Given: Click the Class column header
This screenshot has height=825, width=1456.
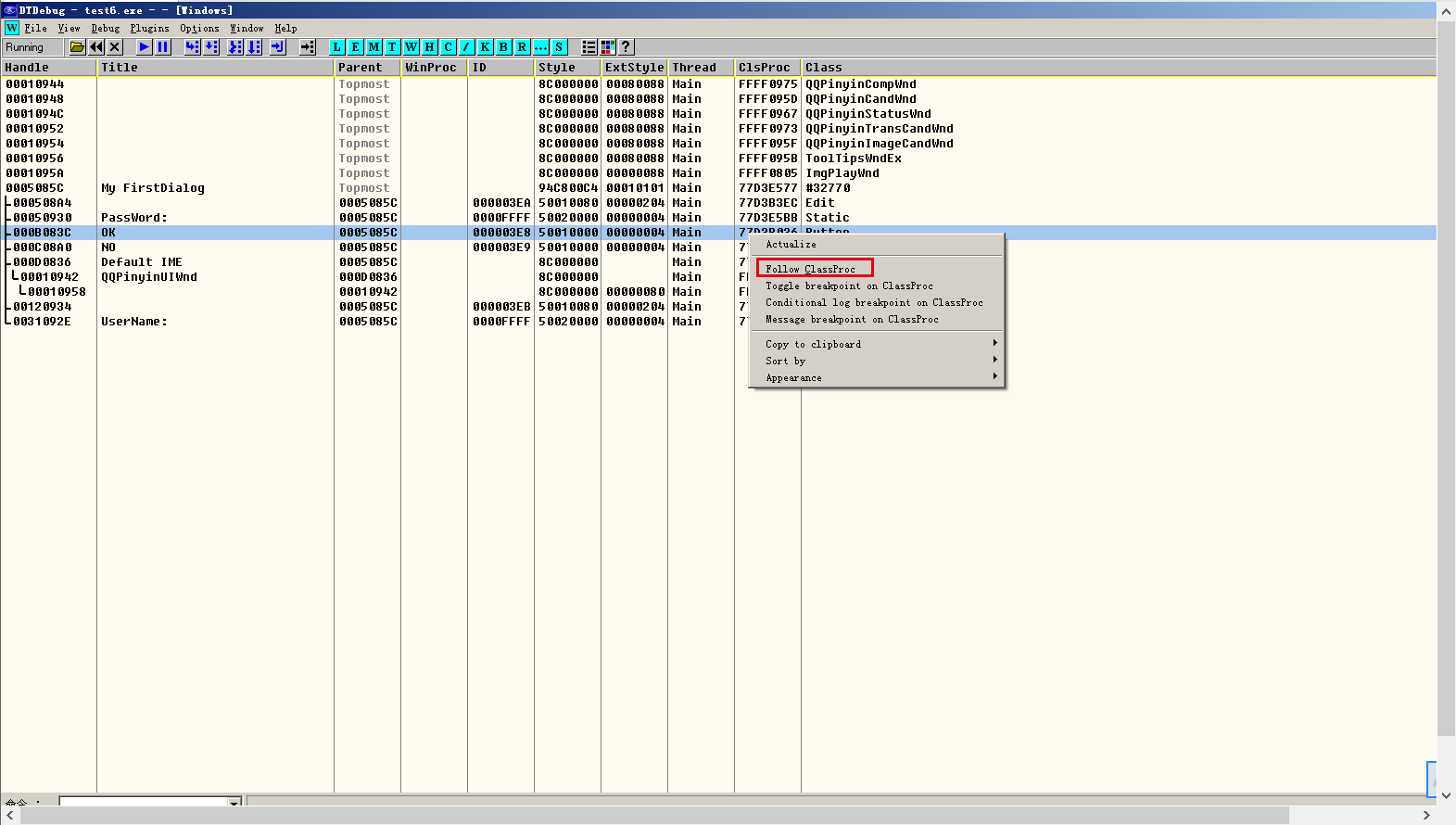Looking at the screenshot, I should click(x=1119, y=68).
